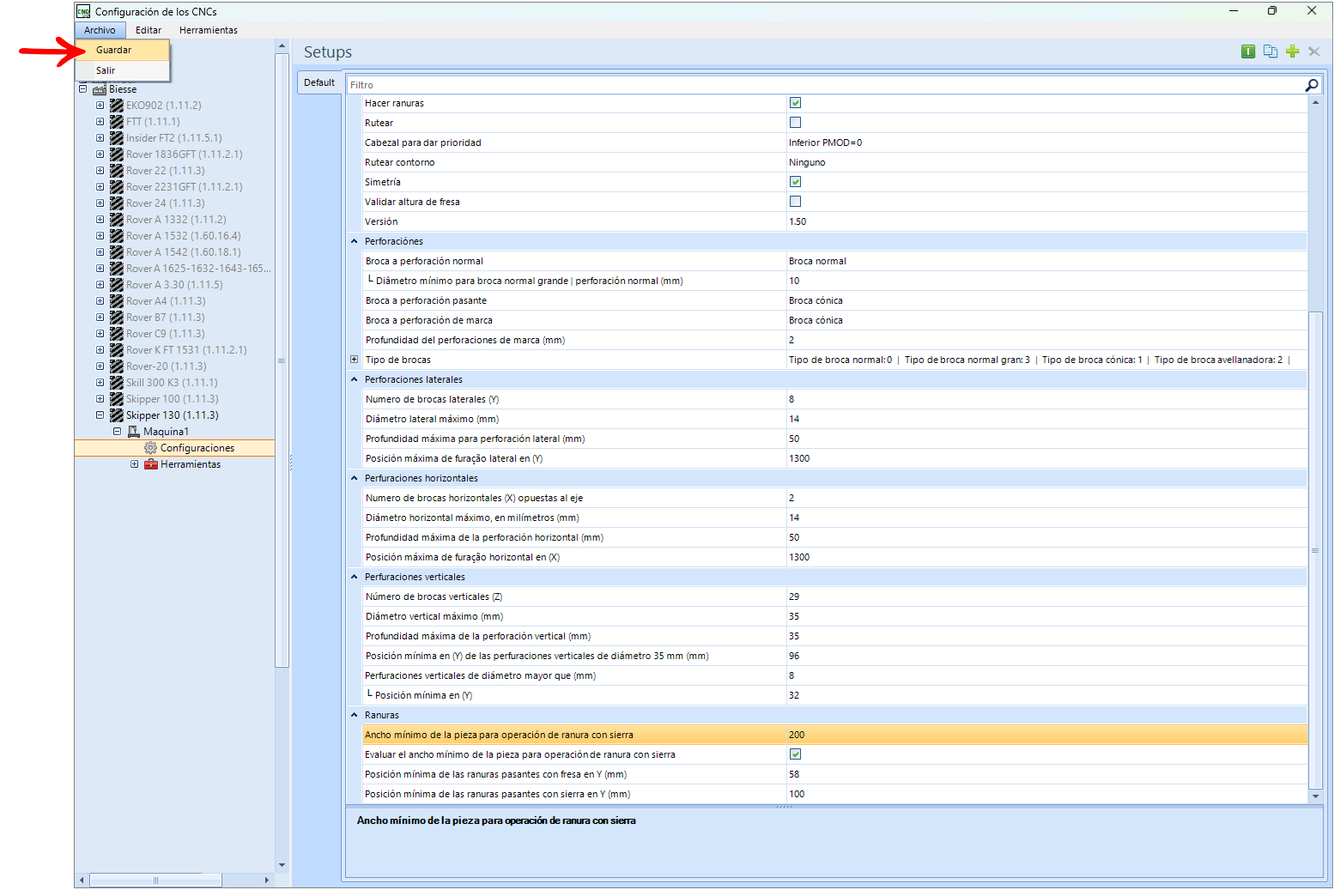Click Cabezal para dar prioridad value field
The height and width of the screenshot is (896, 1334).
(x=1046, y=142)
